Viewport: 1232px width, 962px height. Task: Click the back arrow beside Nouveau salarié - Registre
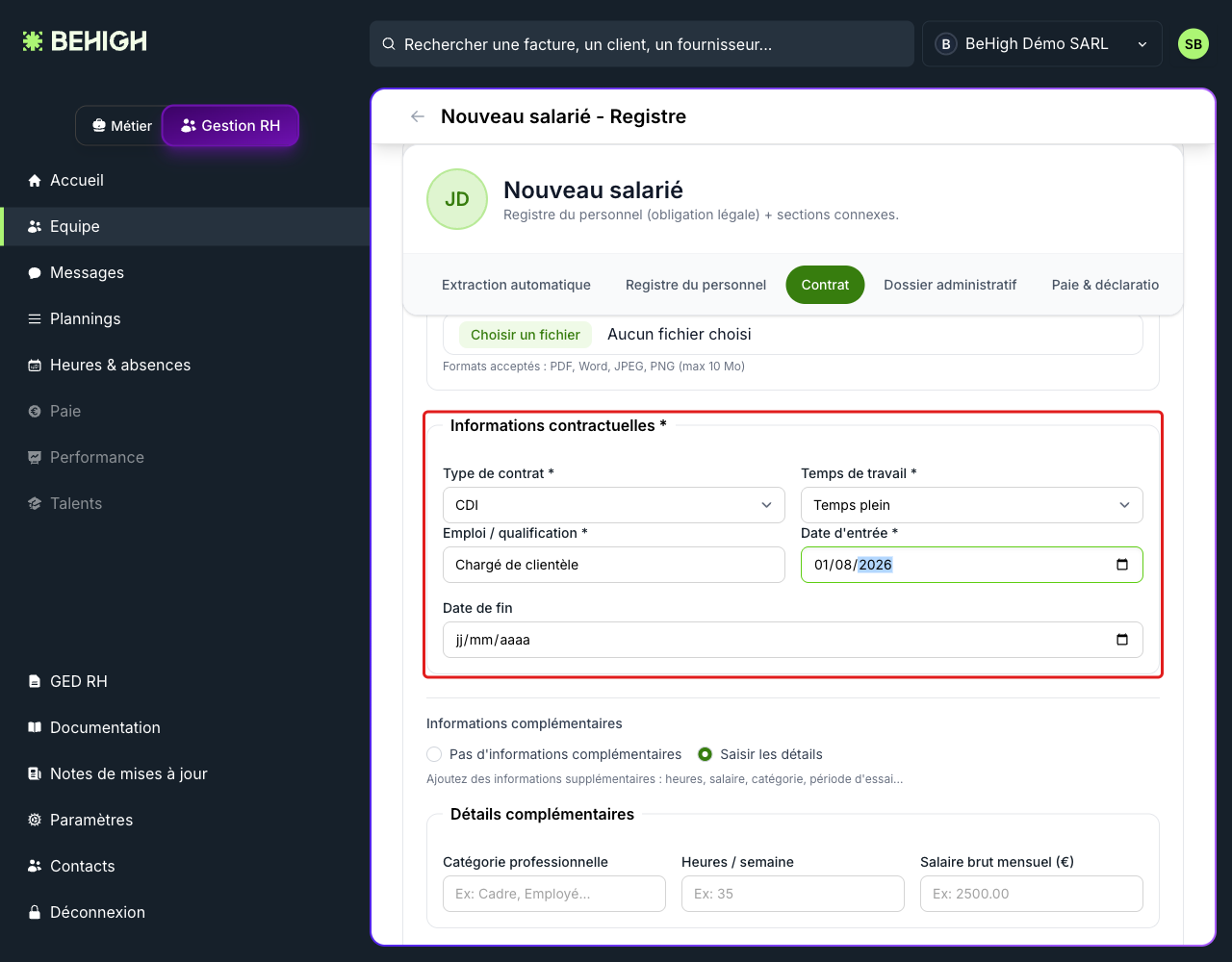(418, 116)
